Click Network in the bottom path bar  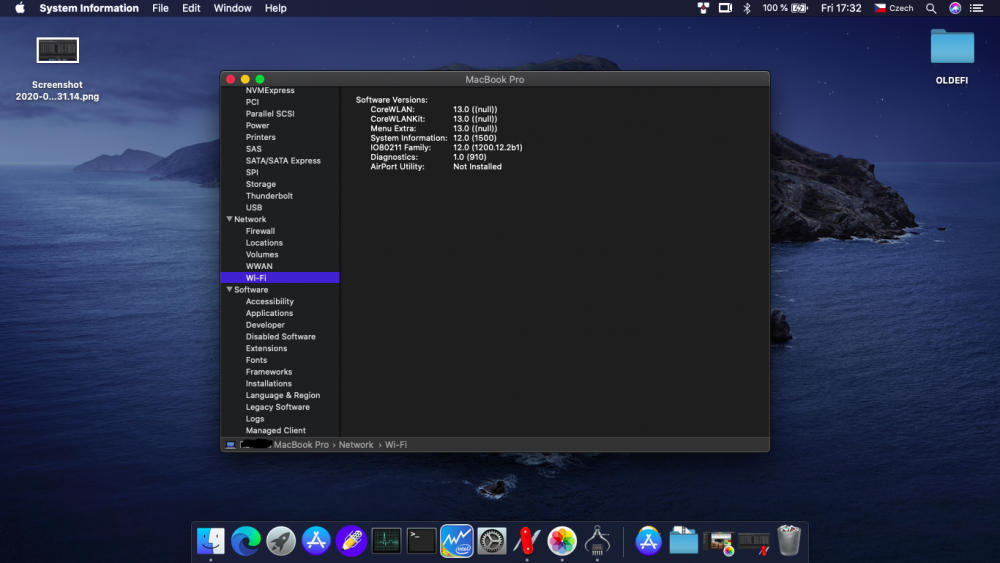tap(356, 445)
